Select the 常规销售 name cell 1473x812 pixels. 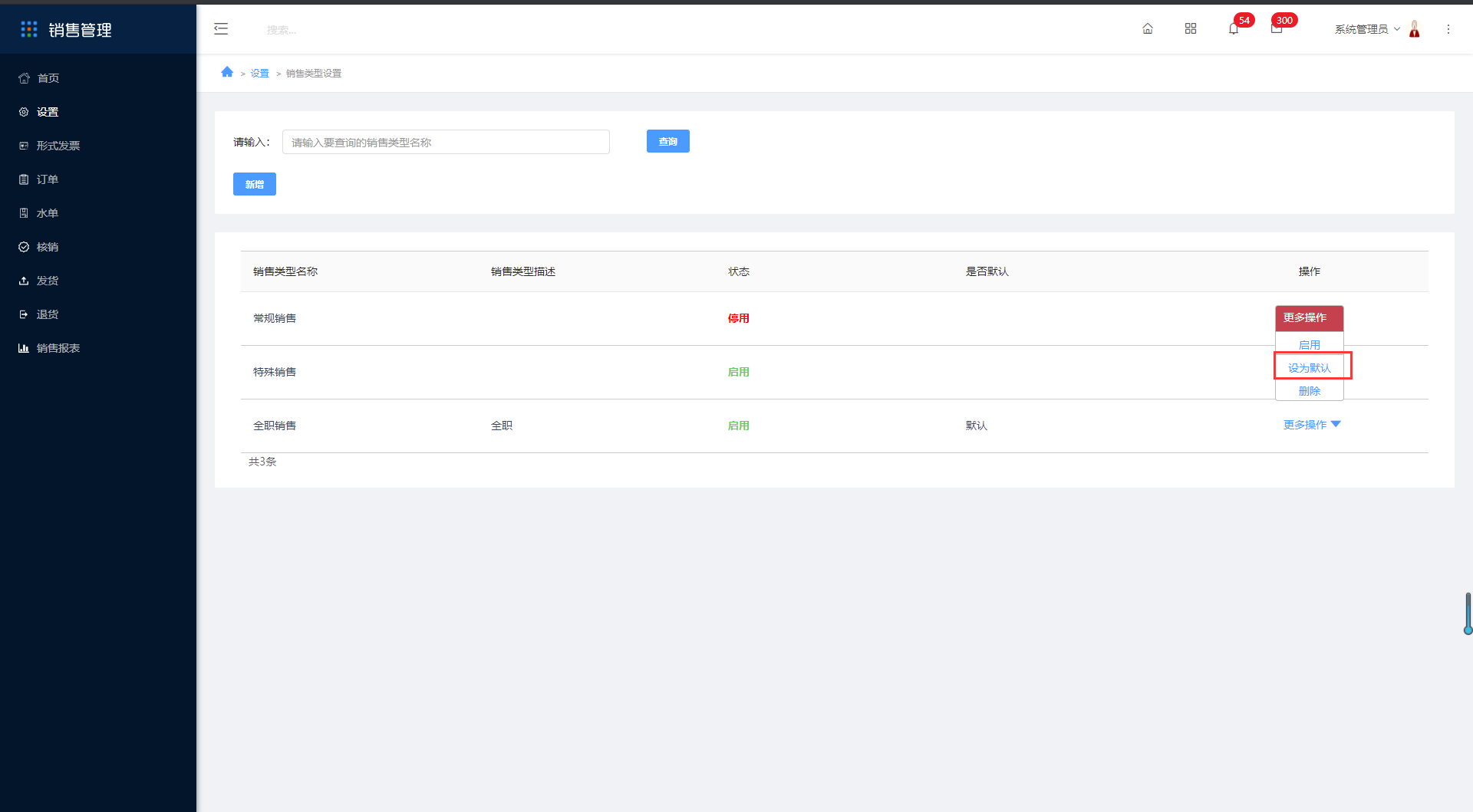coord(275,318)
